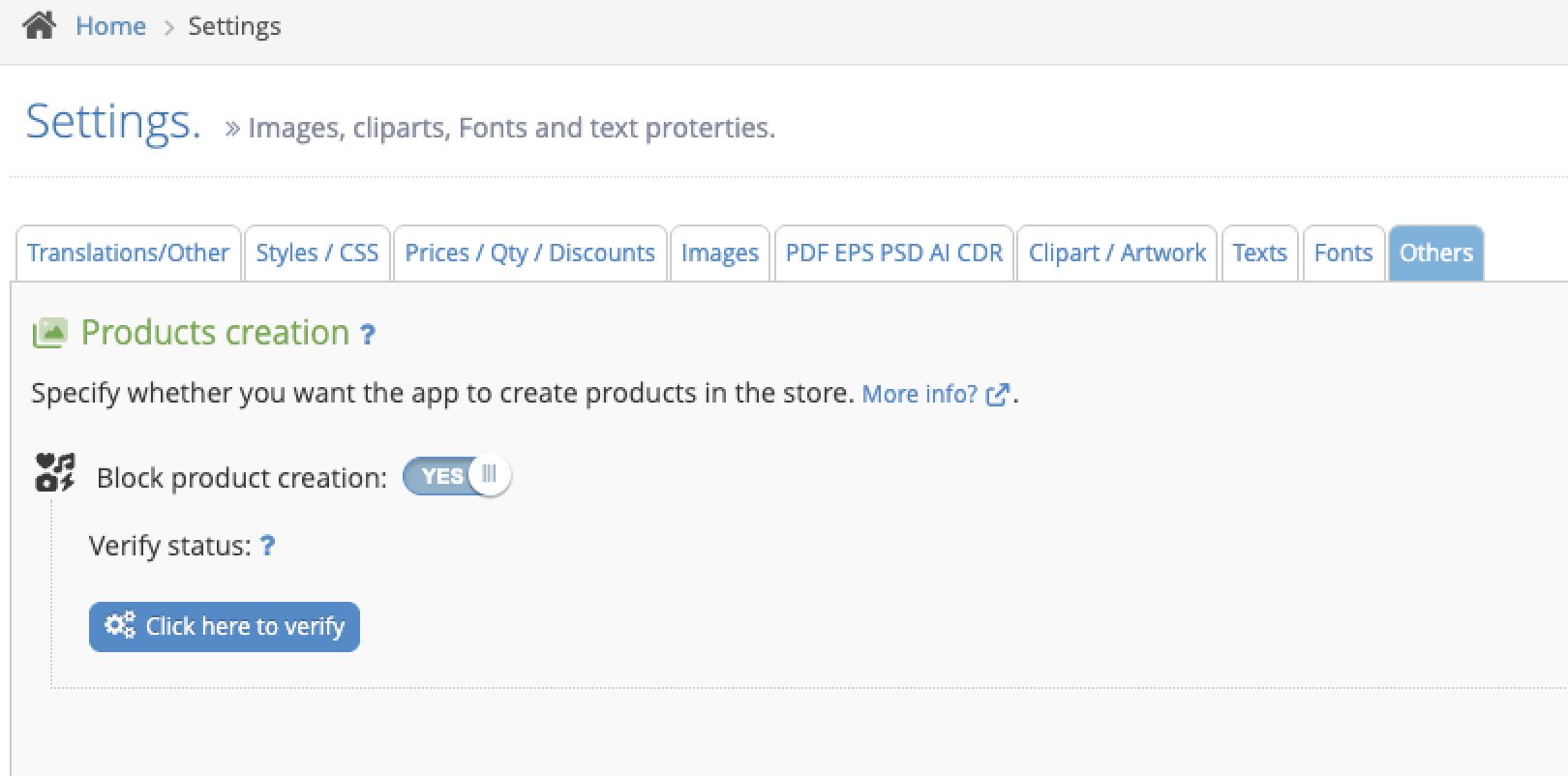Open help question mark beside Products creation
Viewport: 1568px width, 776px height.
(367, 335)
